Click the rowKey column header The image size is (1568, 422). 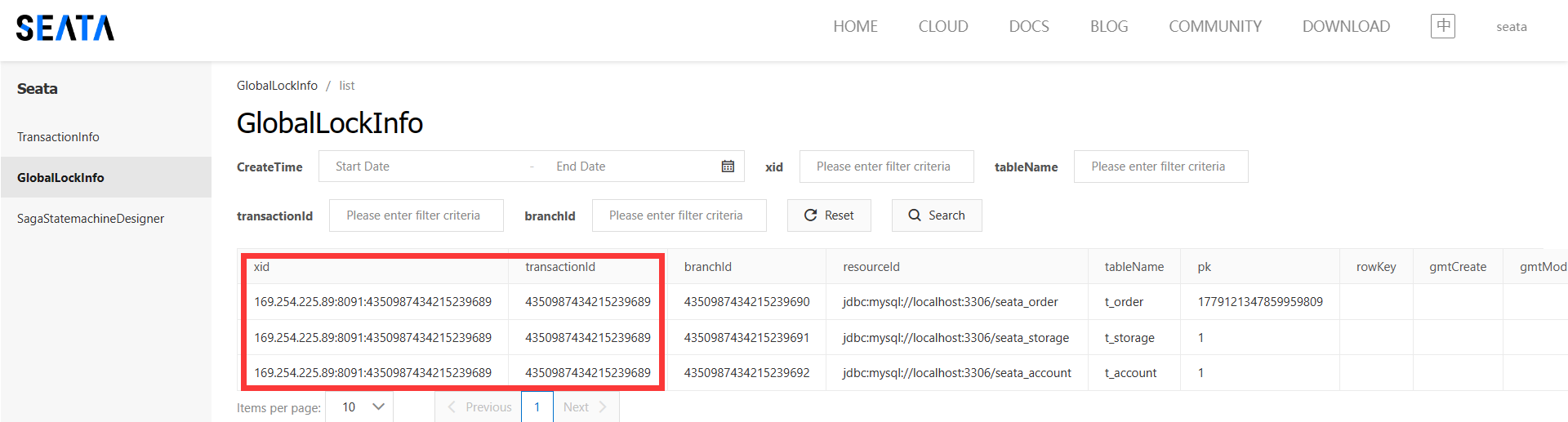pyautogui.click(x=1376, y=267)
